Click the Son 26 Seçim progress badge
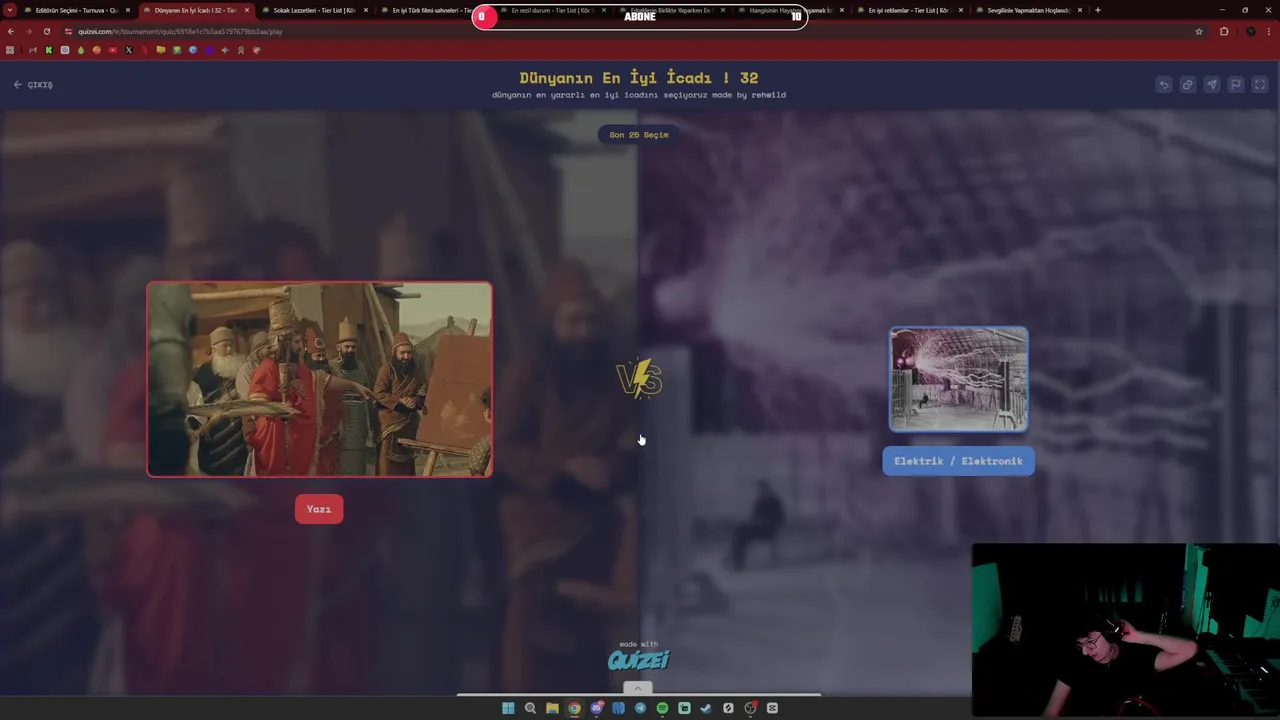 639,135
